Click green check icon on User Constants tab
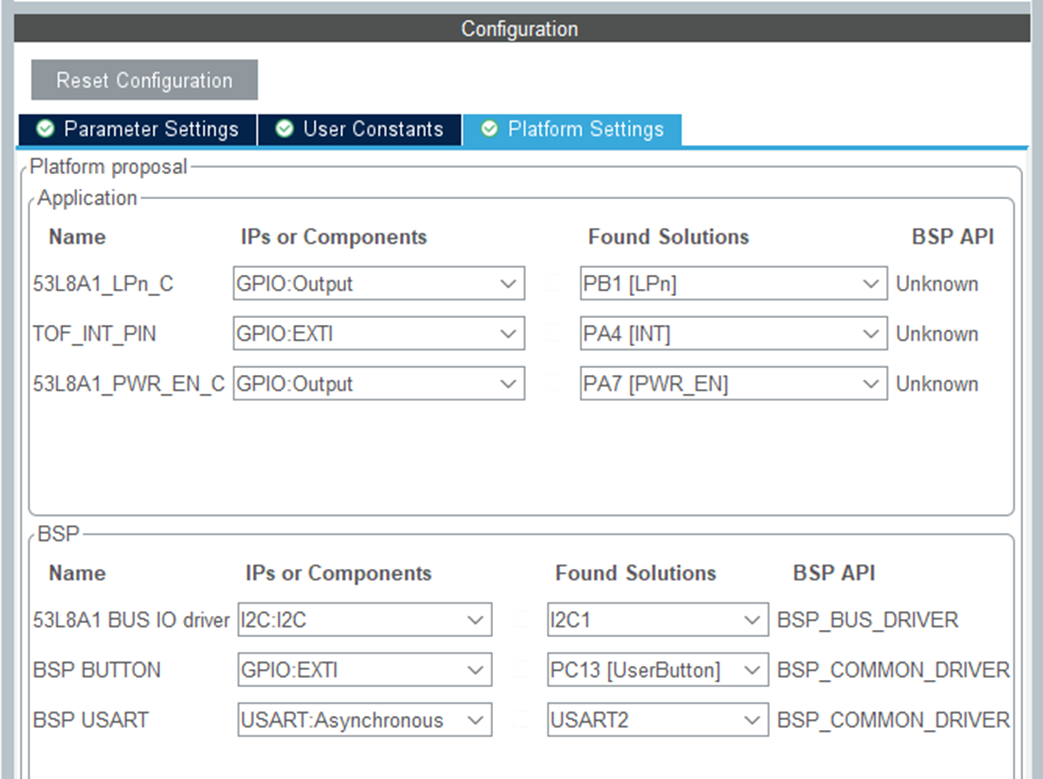This screenshot has height=779, width=1043. coord(284,128)
